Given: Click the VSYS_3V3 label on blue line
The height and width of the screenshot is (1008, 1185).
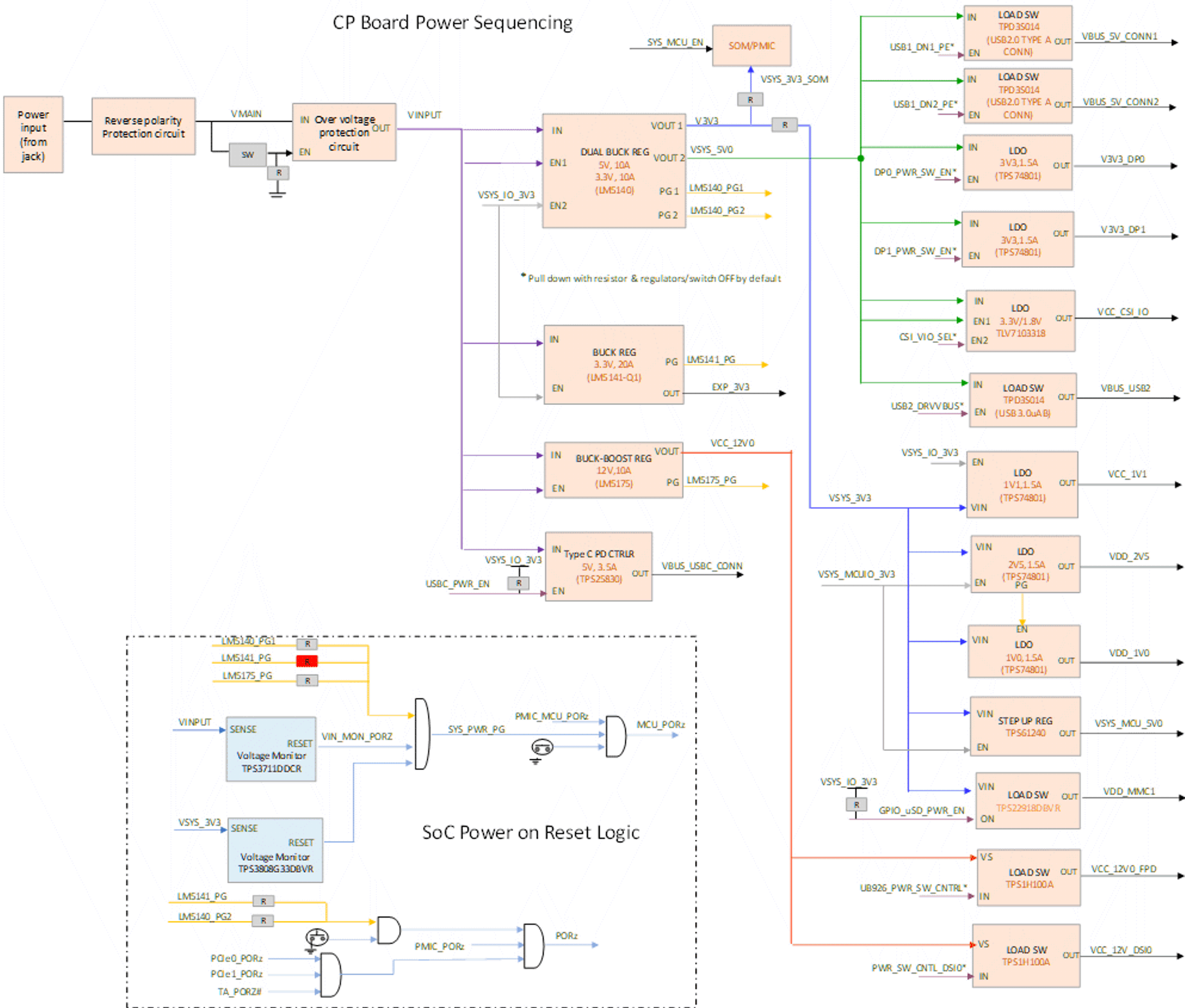Looking at the screenshot, I should point(850,498).
